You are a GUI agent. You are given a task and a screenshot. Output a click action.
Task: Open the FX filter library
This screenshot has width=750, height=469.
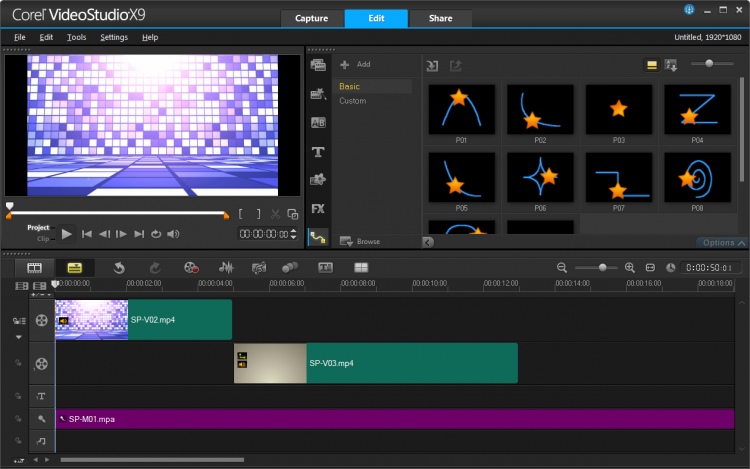[318, 209]
